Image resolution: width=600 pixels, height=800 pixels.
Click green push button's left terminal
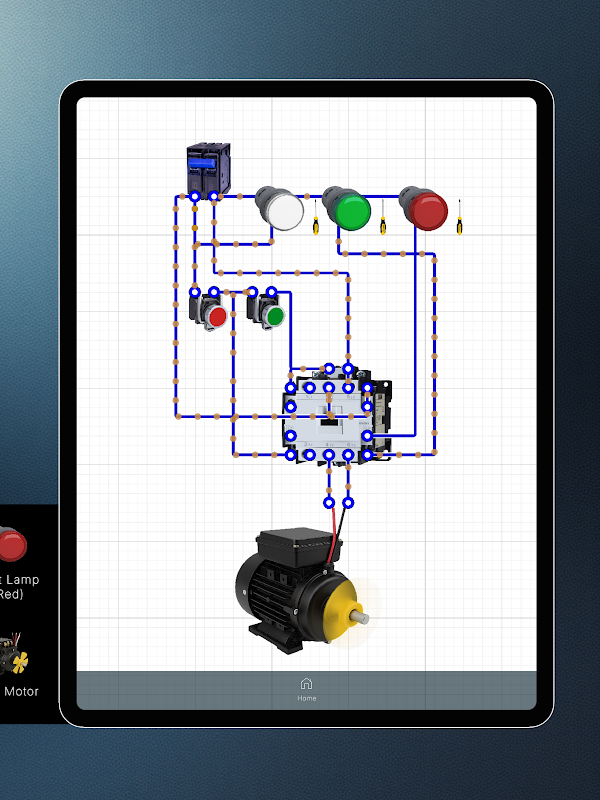tap(252, 292)
